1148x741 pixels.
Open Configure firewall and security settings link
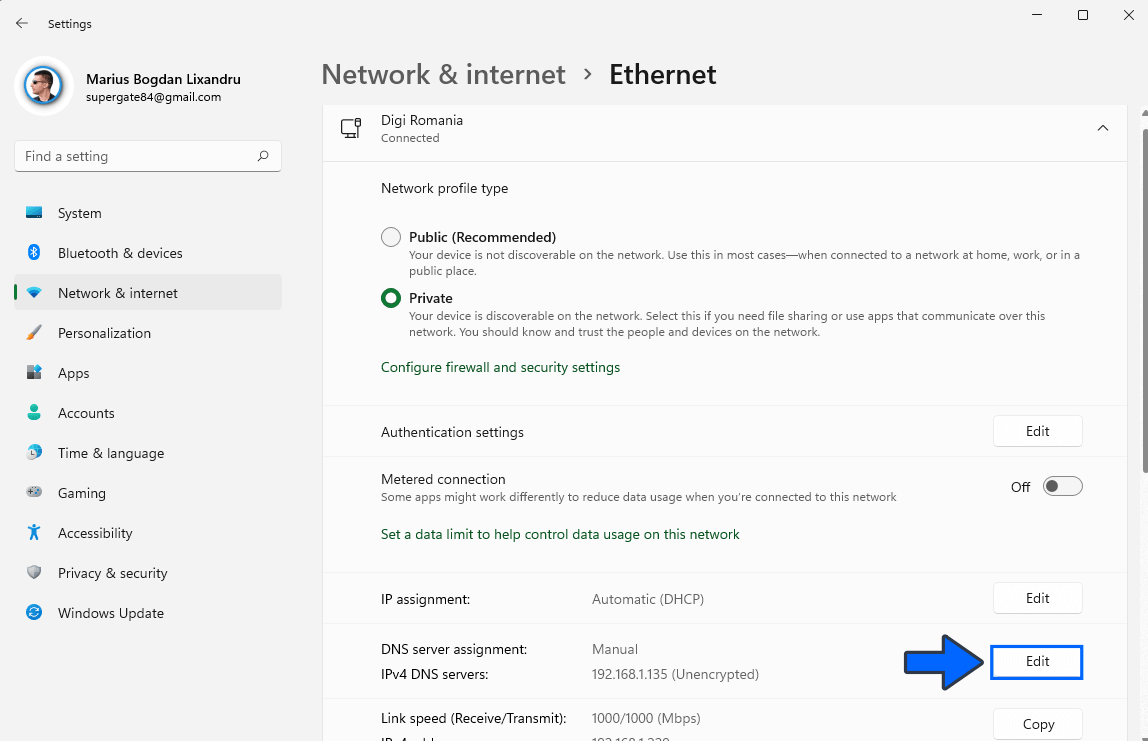pyautogui.click(x=500, y=367)
